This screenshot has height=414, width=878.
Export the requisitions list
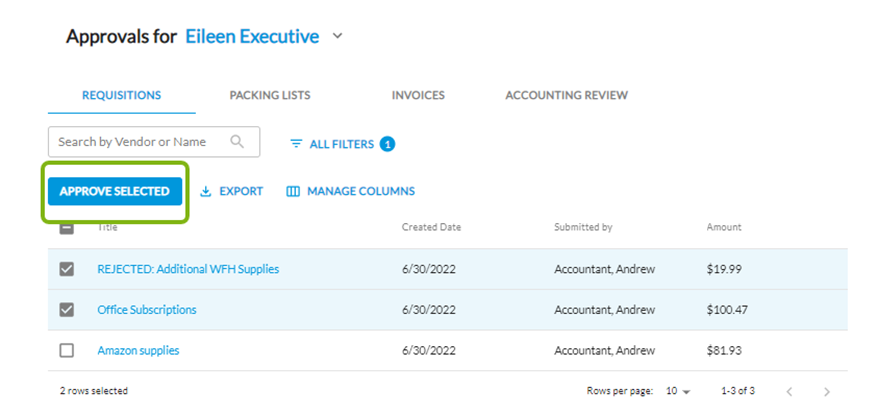pyautogui.click(x=231, y=191)
